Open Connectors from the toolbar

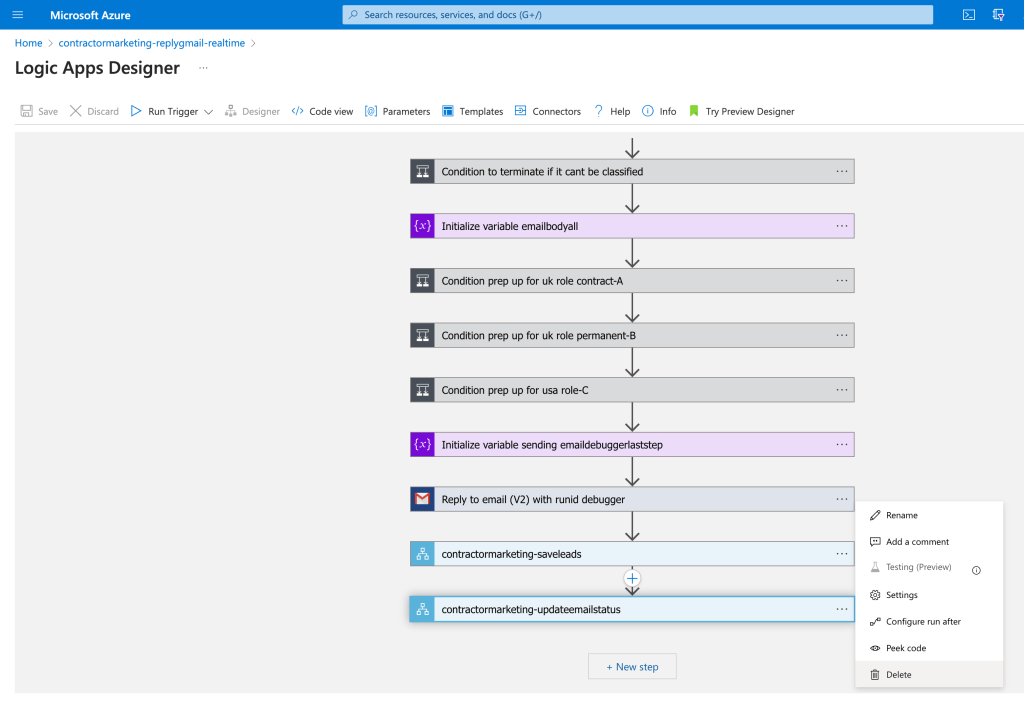pos(548,111)
